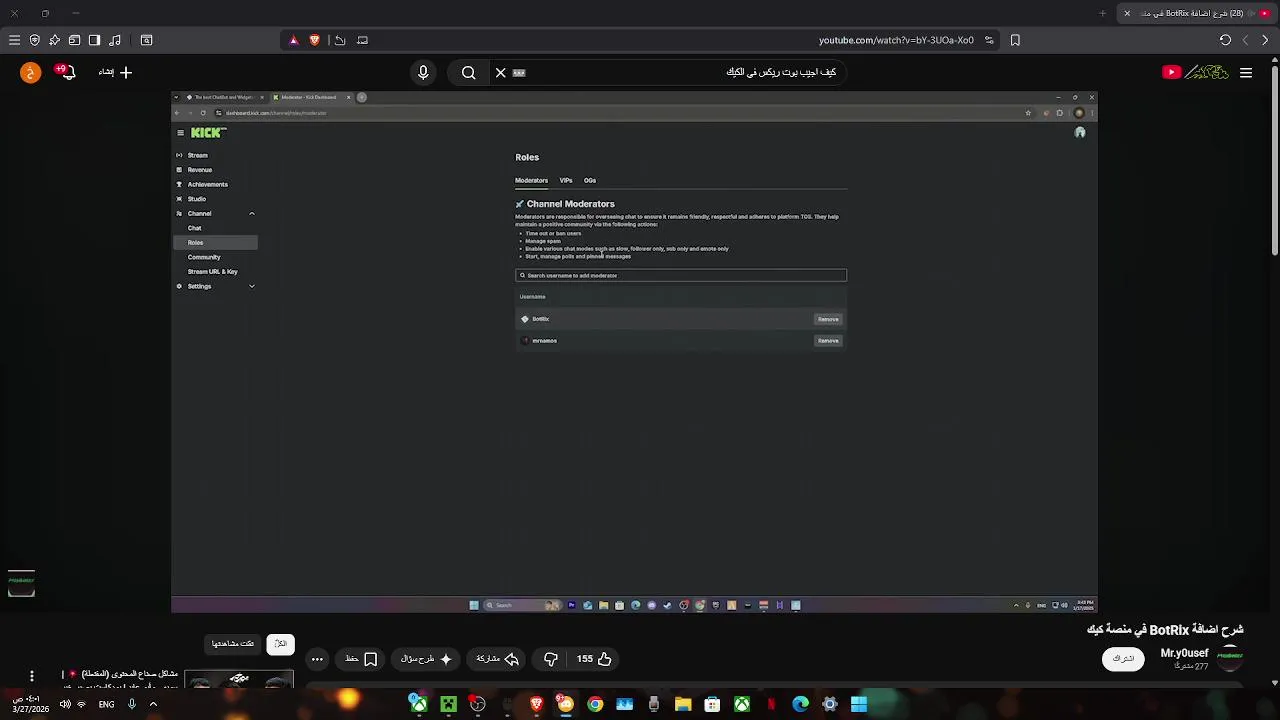Click the Kick profile avatar in the dashboard
The height and width of the screenshot is (720, 1280).
tap(1080, 132)
